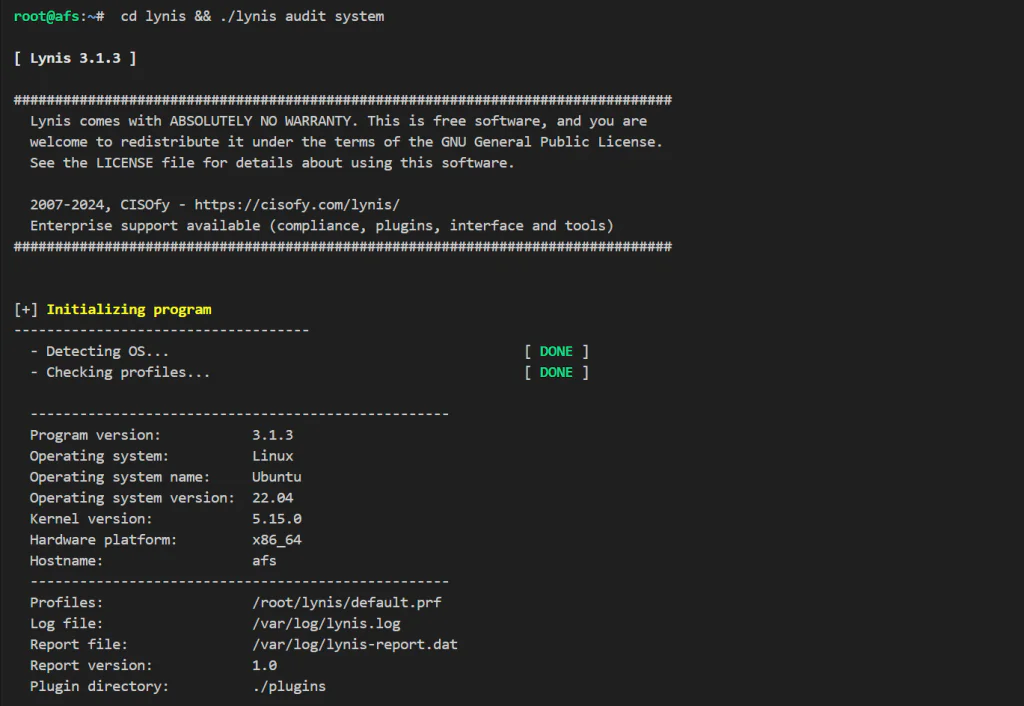Click the value '22.04'
This screenshot has height=706, width=1024.
click(x=273, y=498)
